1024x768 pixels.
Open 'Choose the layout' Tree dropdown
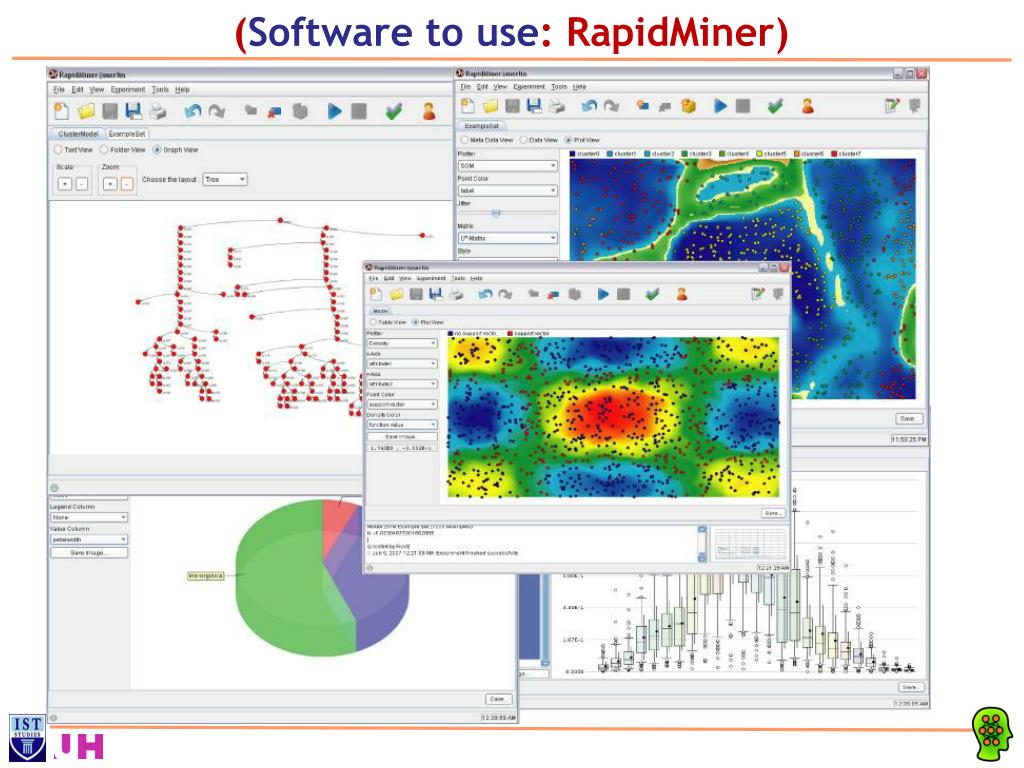pos(225,180)
